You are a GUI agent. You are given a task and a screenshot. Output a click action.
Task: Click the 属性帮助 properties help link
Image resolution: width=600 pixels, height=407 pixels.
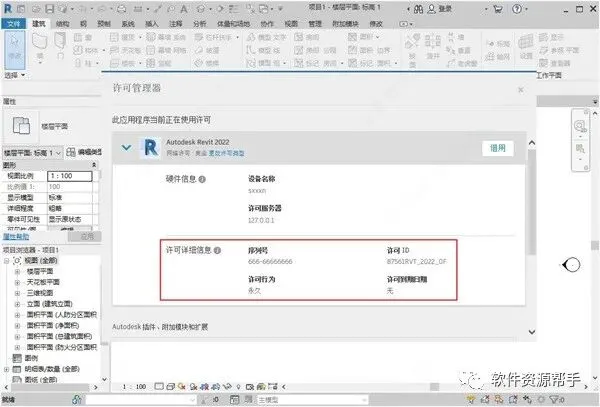pos(16,237)
